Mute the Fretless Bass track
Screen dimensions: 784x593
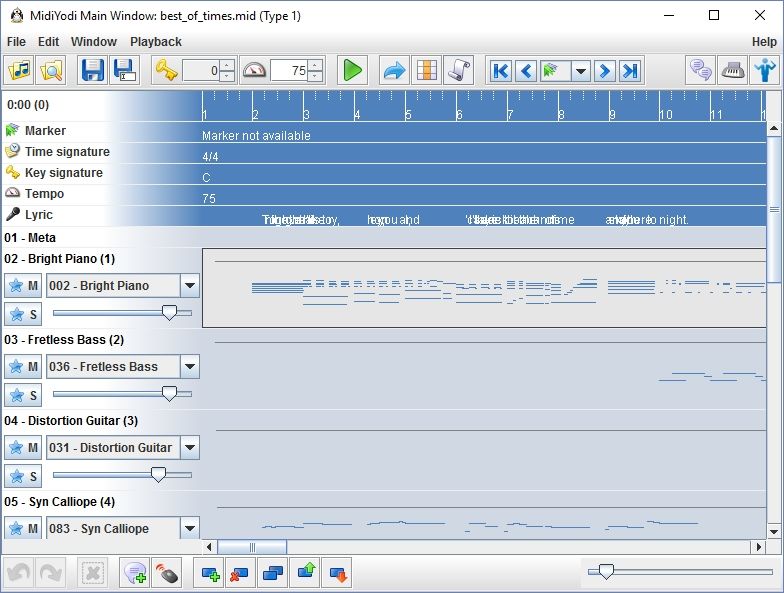click(24, 366)
